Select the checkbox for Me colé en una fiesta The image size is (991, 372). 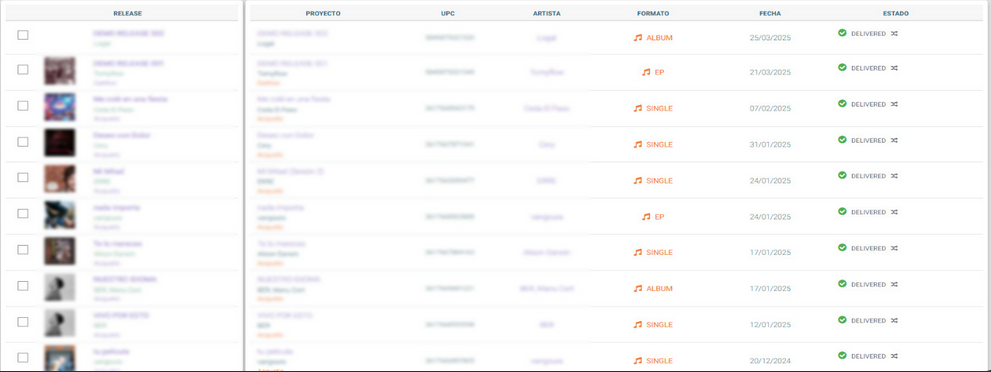23,105
